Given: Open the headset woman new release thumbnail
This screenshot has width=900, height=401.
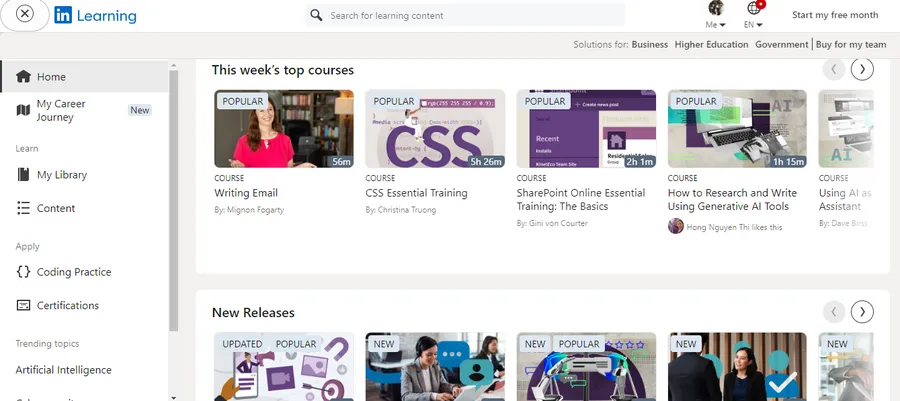Looking at the screenshot, I should [435, 367].
